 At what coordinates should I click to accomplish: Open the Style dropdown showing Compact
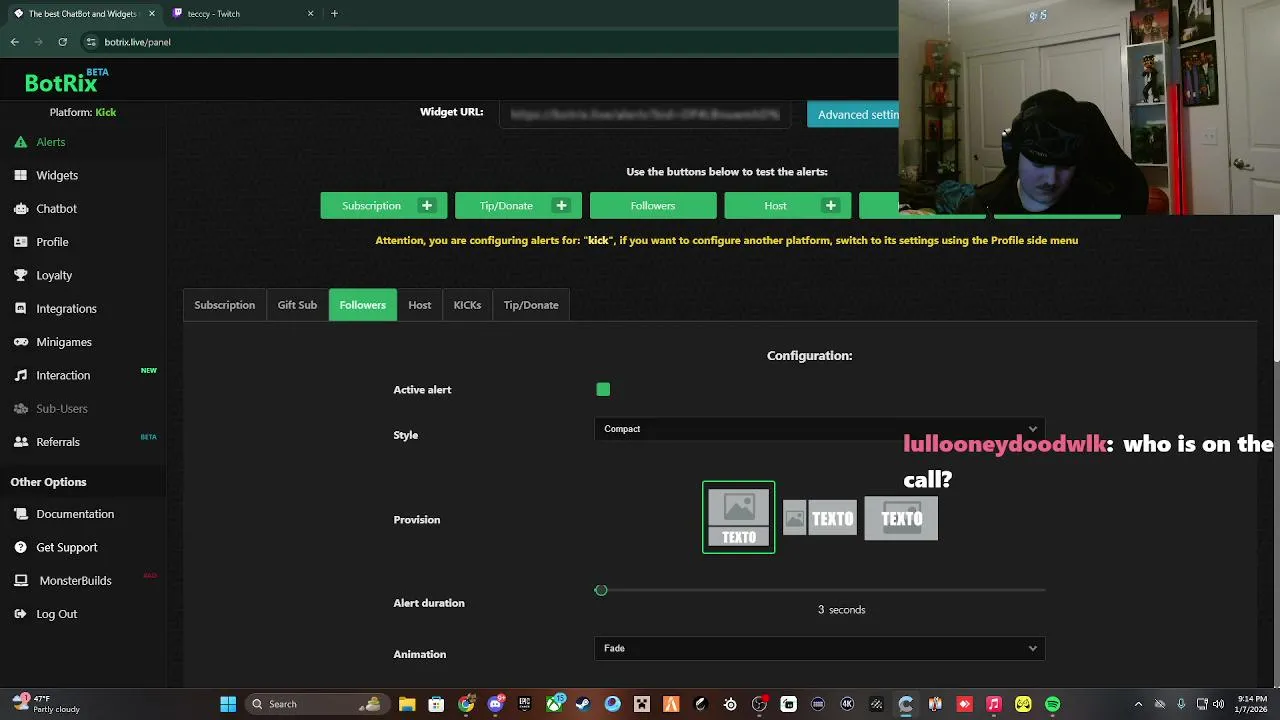pos(820,429)
